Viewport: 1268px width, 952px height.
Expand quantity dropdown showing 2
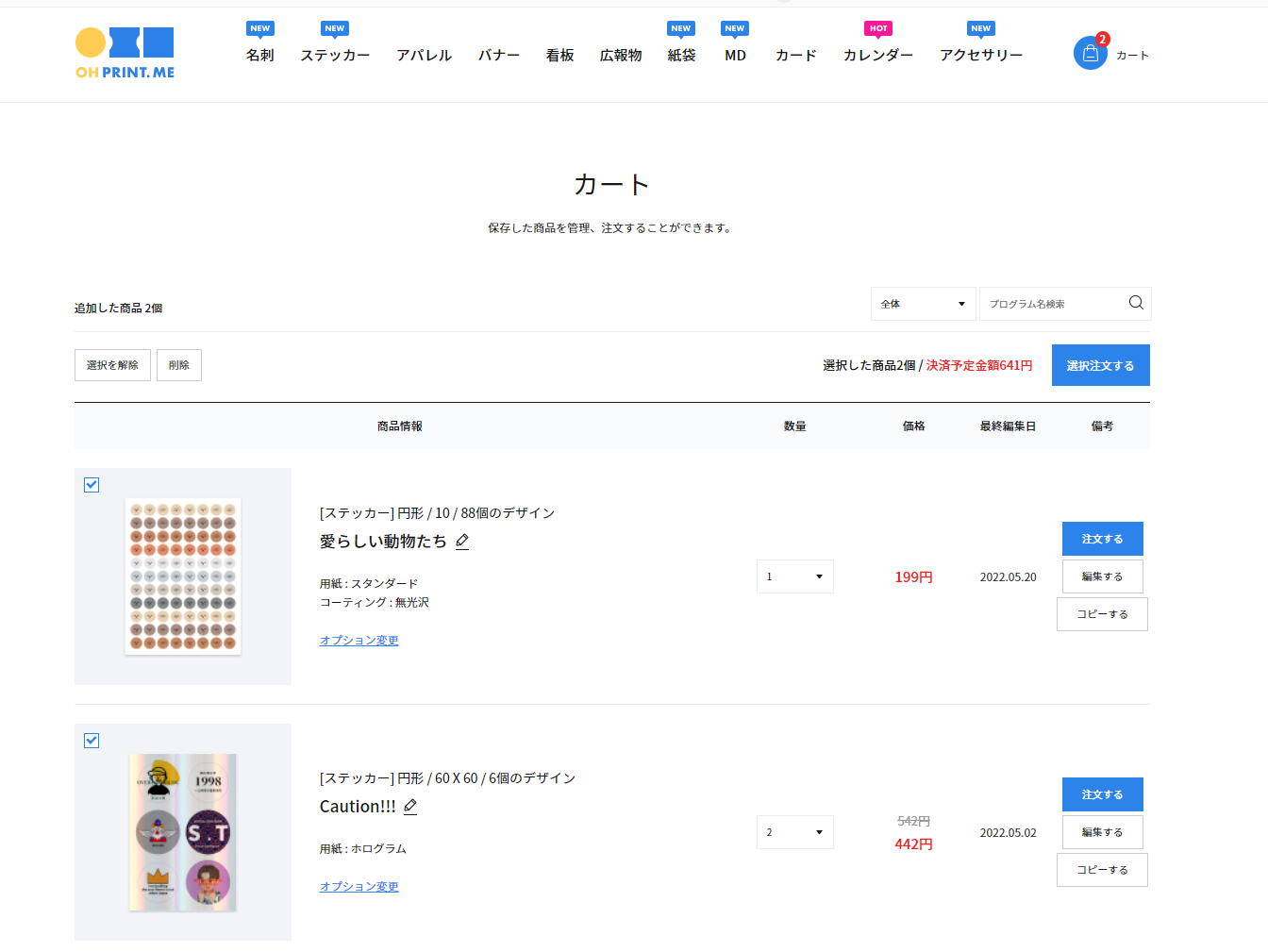point(794,832)
